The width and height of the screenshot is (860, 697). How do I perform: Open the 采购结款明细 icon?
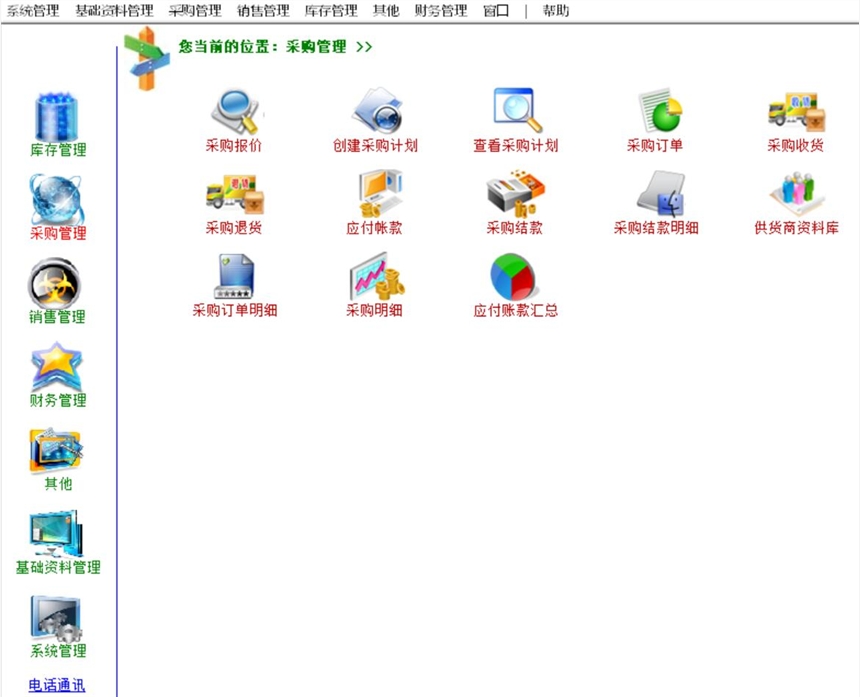pos(661,193)
